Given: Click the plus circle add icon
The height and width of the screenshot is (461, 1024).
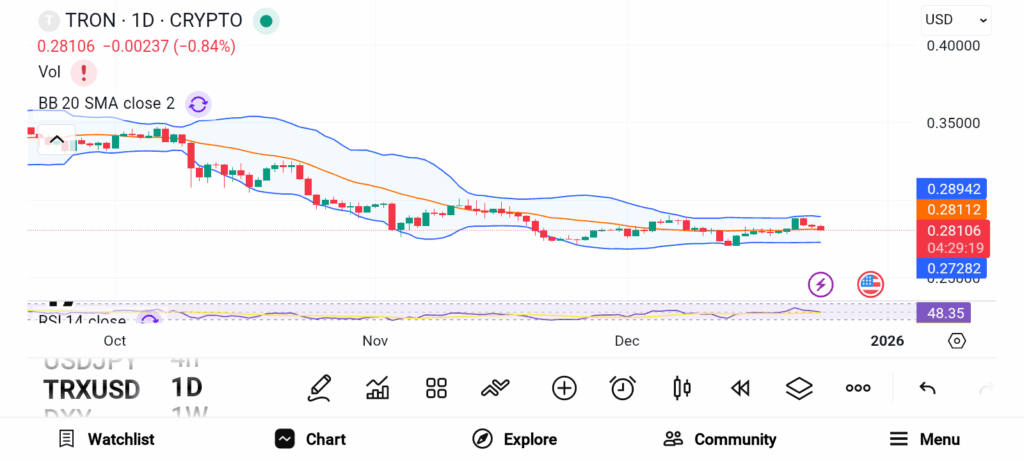Looking at the screenshot, I should point(564,388).
